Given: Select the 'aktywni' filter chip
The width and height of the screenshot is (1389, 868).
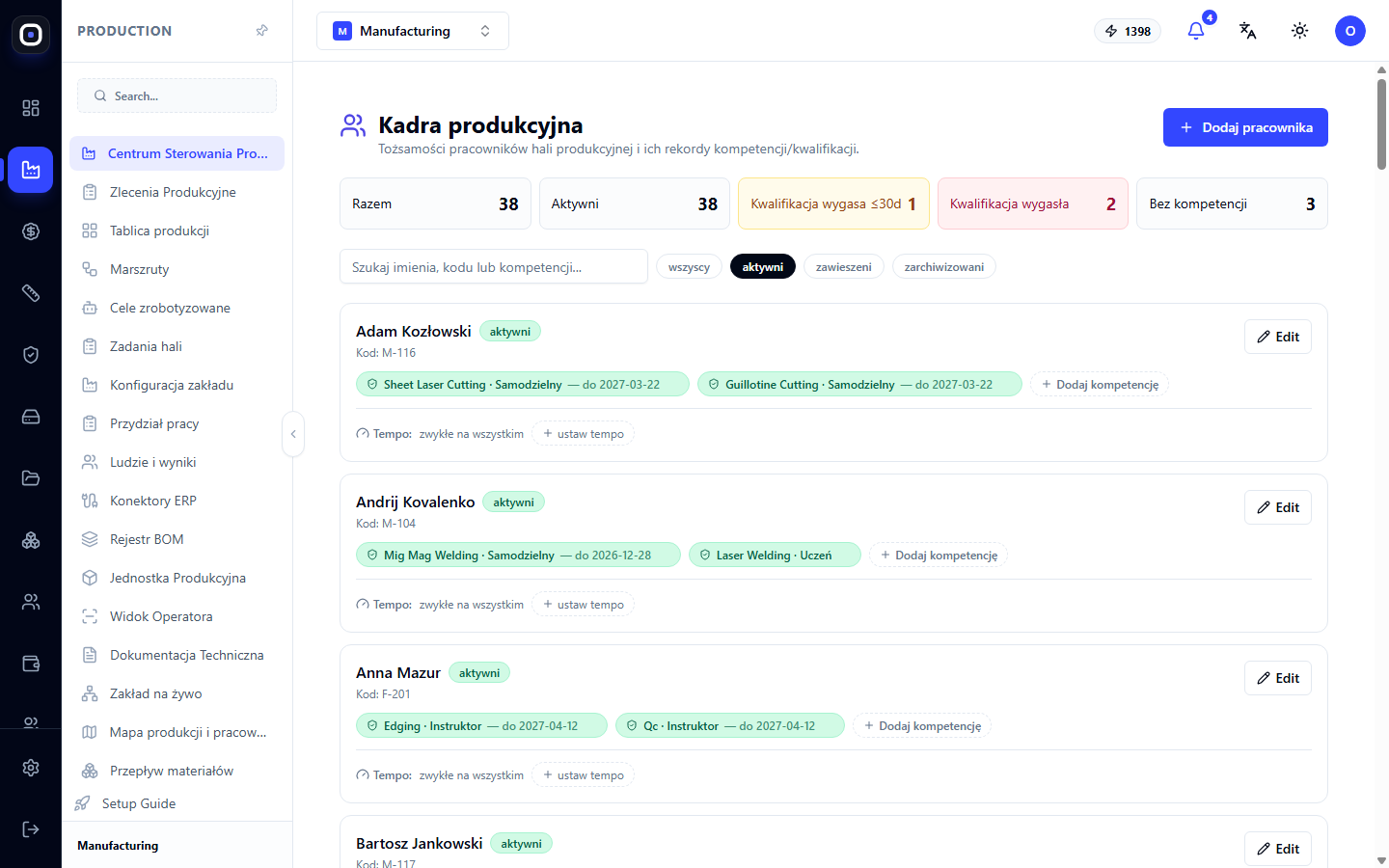Looking at the screenshot, I should [x=763, y=267].
